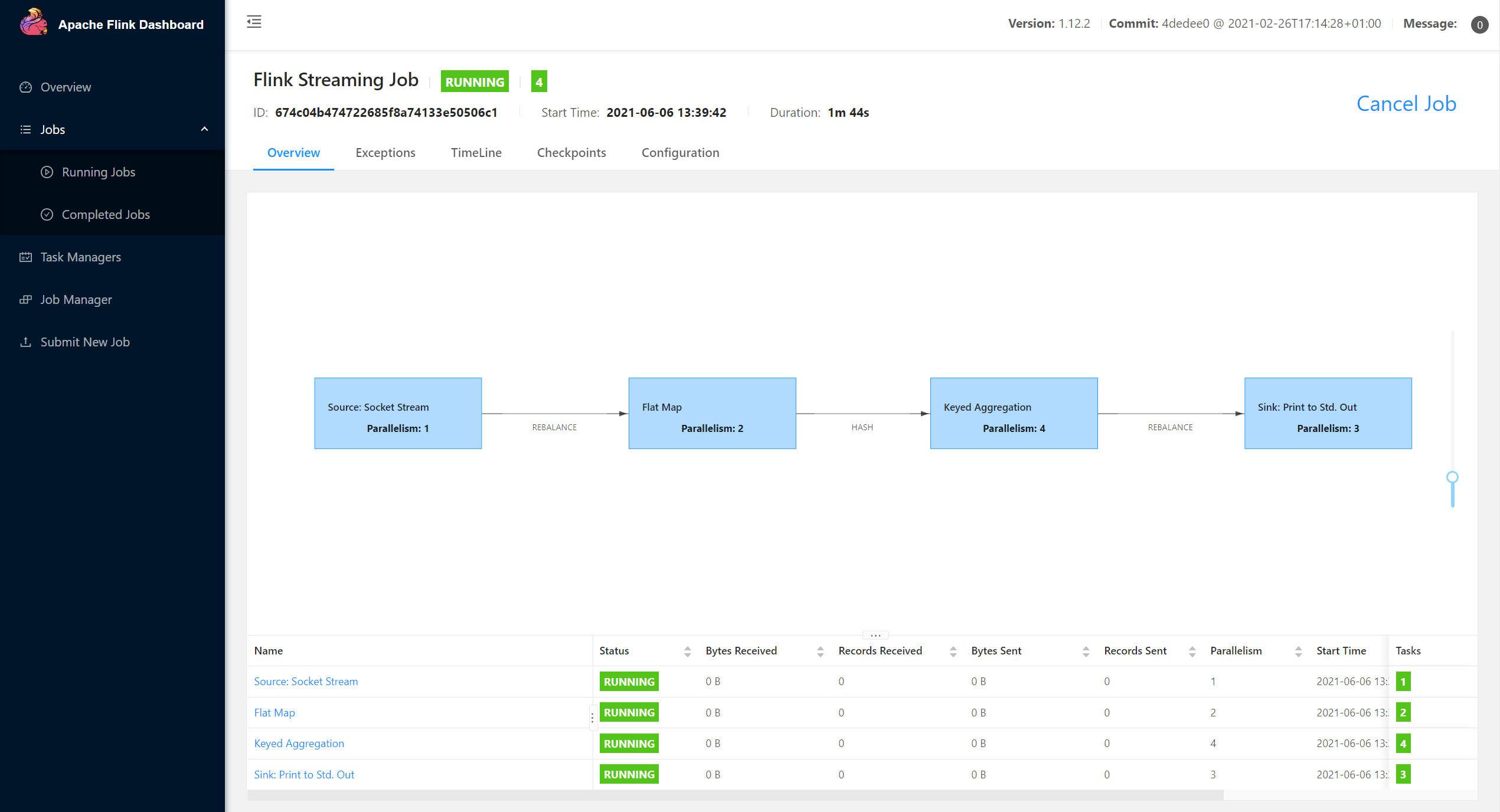Screen dimensions: 1500x812
Task: Open Keyed Aggregation vertex link
Action: 299,744
